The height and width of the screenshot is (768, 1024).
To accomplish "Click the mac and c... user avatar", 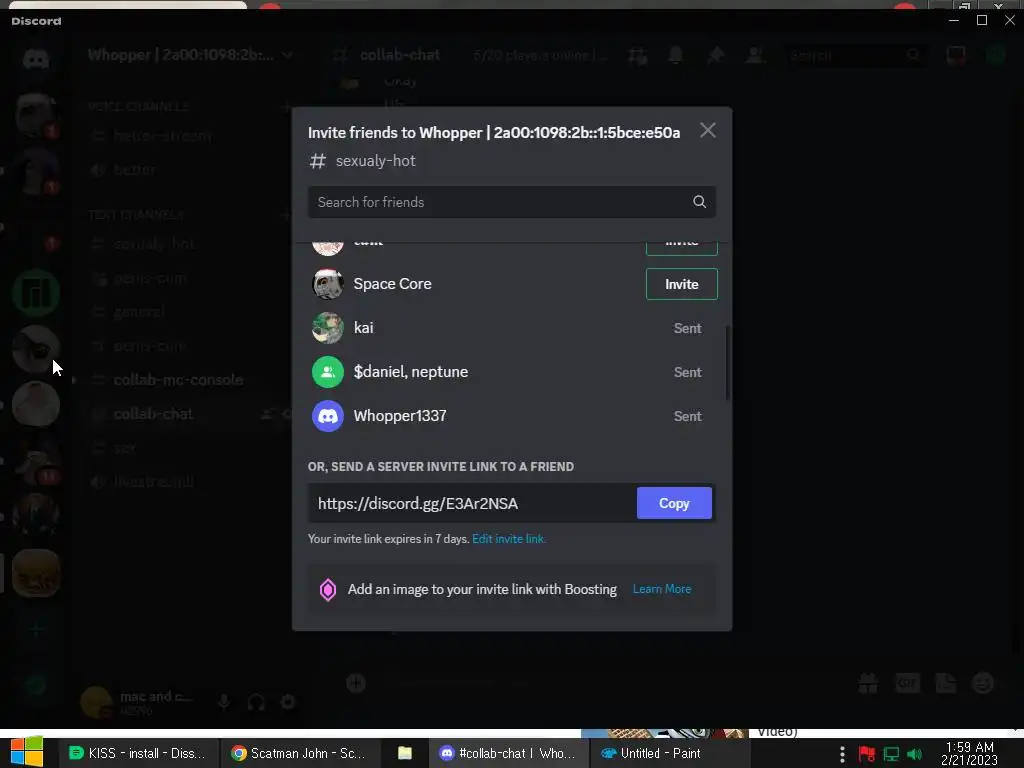I will tap(96, 702).
